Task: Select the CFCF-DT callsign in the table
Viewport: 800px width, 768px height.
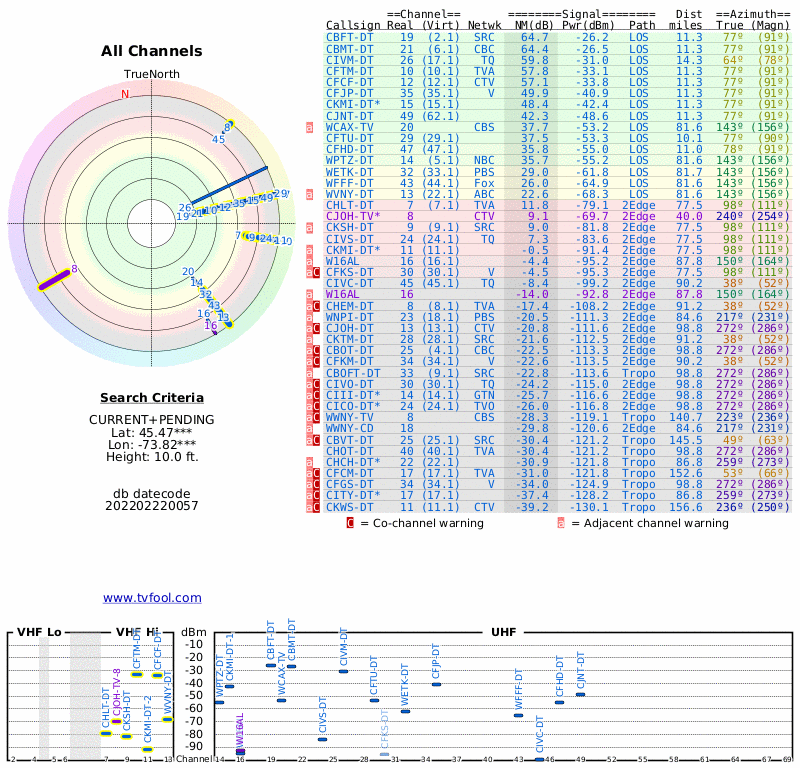Action: [349, 83]
